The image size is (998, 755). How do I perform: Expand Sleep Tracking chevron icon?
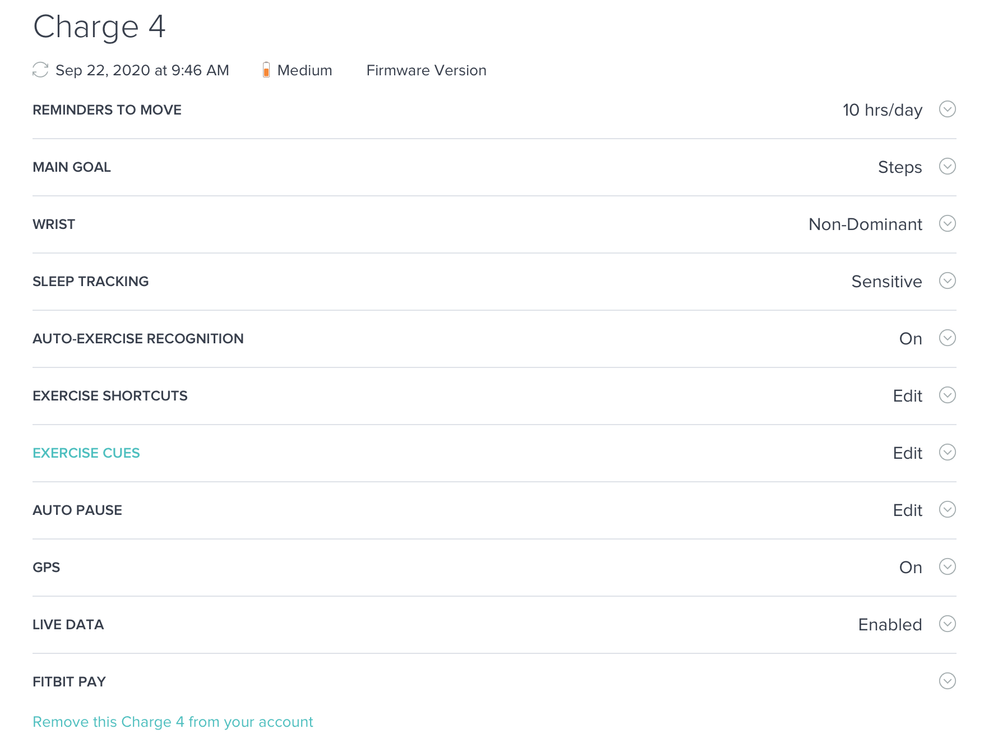point(947,281)
